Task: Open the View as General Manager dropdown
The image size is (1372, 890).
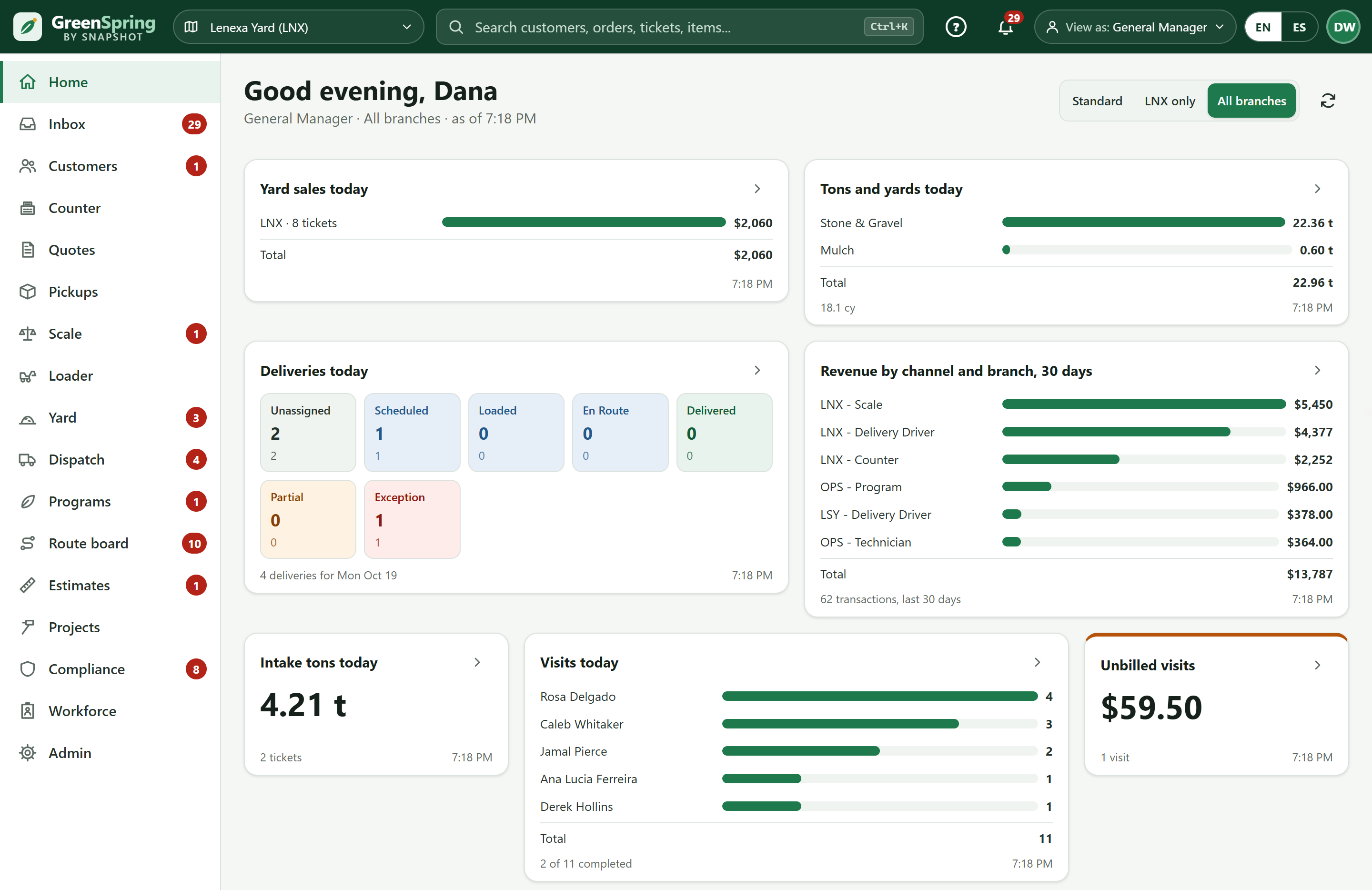Action: (x=1134, y=27)
